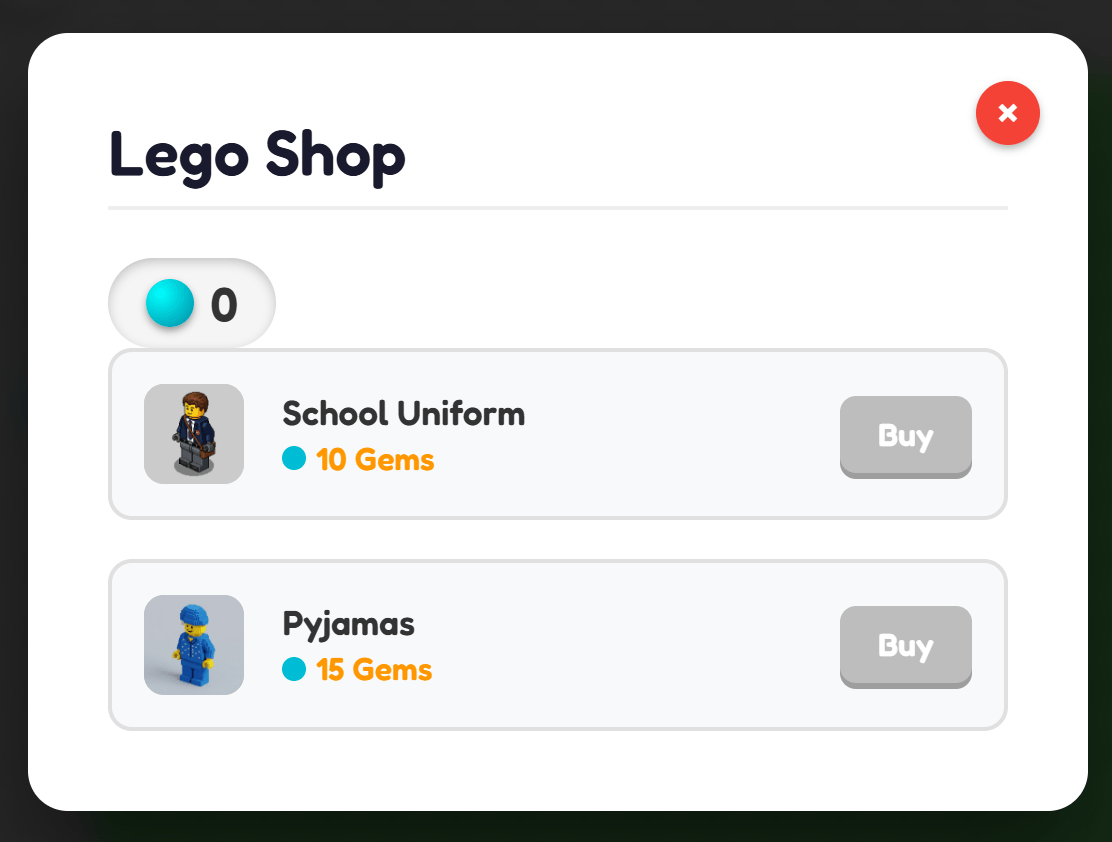This screenshot has width=1112, height=842.
Task: Click the gem icon beside 15 Gems
Action: (294, 668)
